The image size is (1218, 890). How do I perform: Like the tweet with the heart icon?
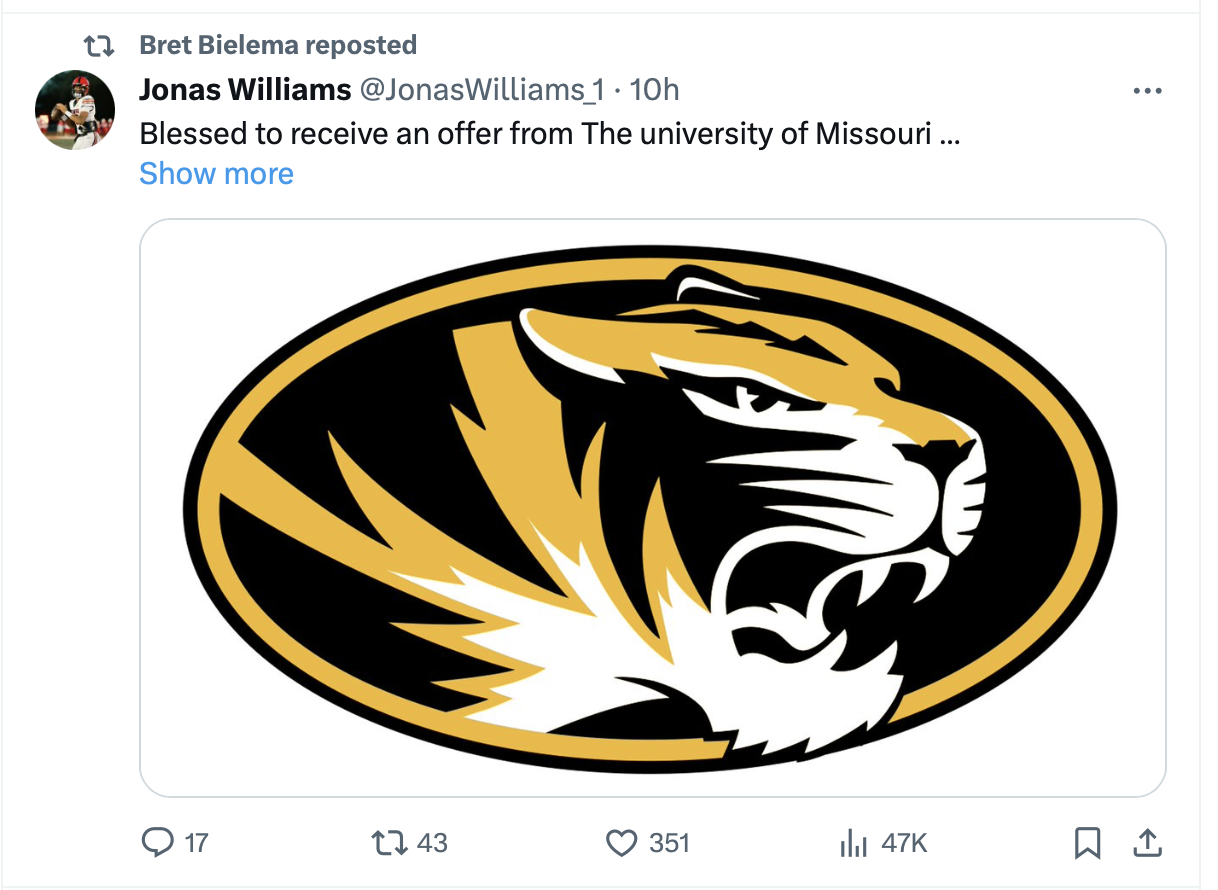coord(622,843)
